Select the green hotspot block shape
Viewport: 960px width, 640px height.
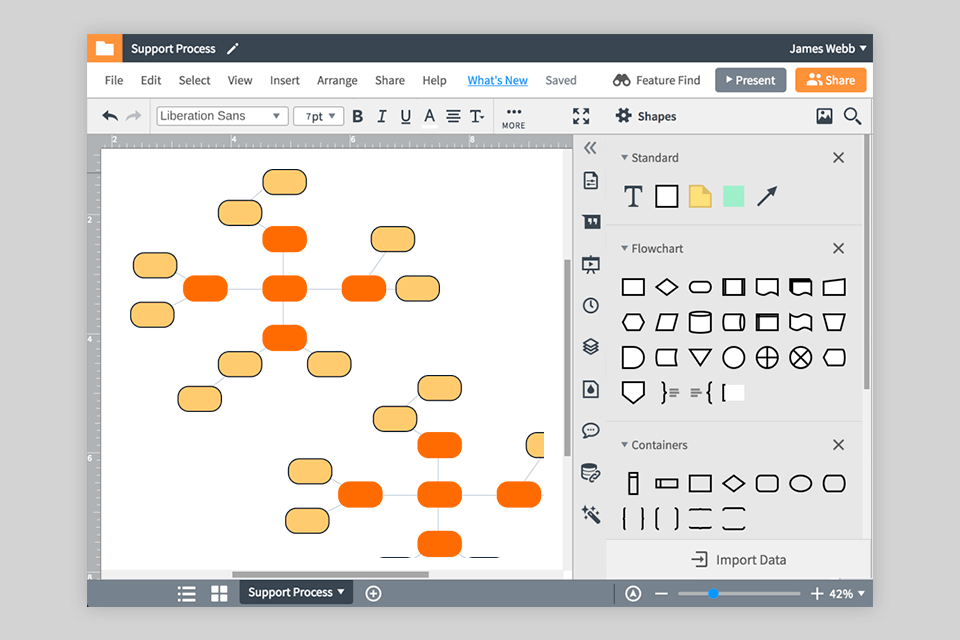(x=733, y=197)
